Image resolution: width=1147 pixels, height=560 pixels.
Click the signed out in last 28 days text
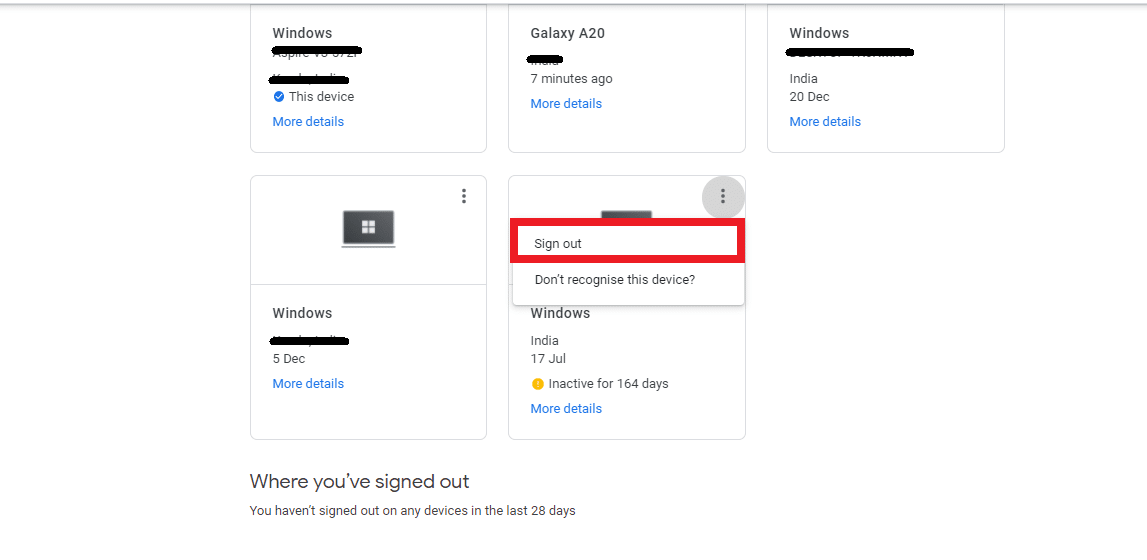pos(413,511)
